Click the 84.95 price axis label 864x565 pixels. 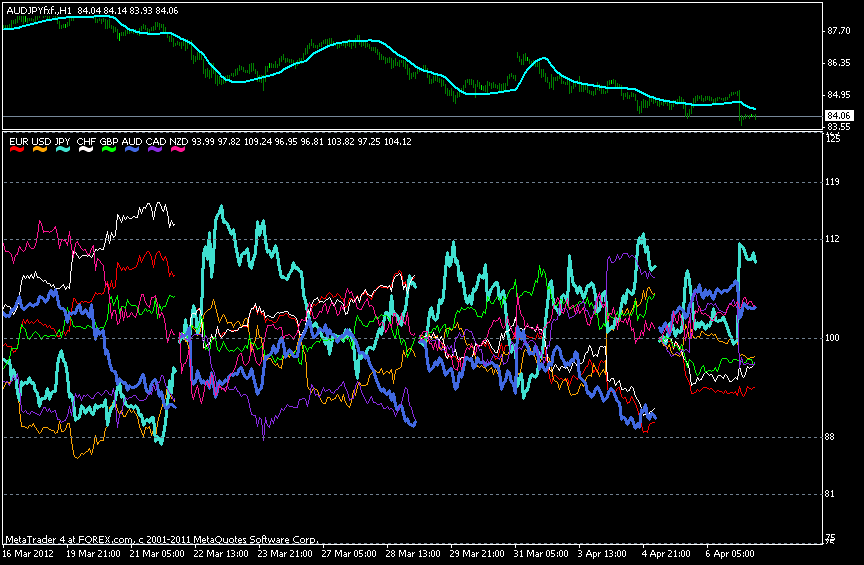(x=839, y=95)
